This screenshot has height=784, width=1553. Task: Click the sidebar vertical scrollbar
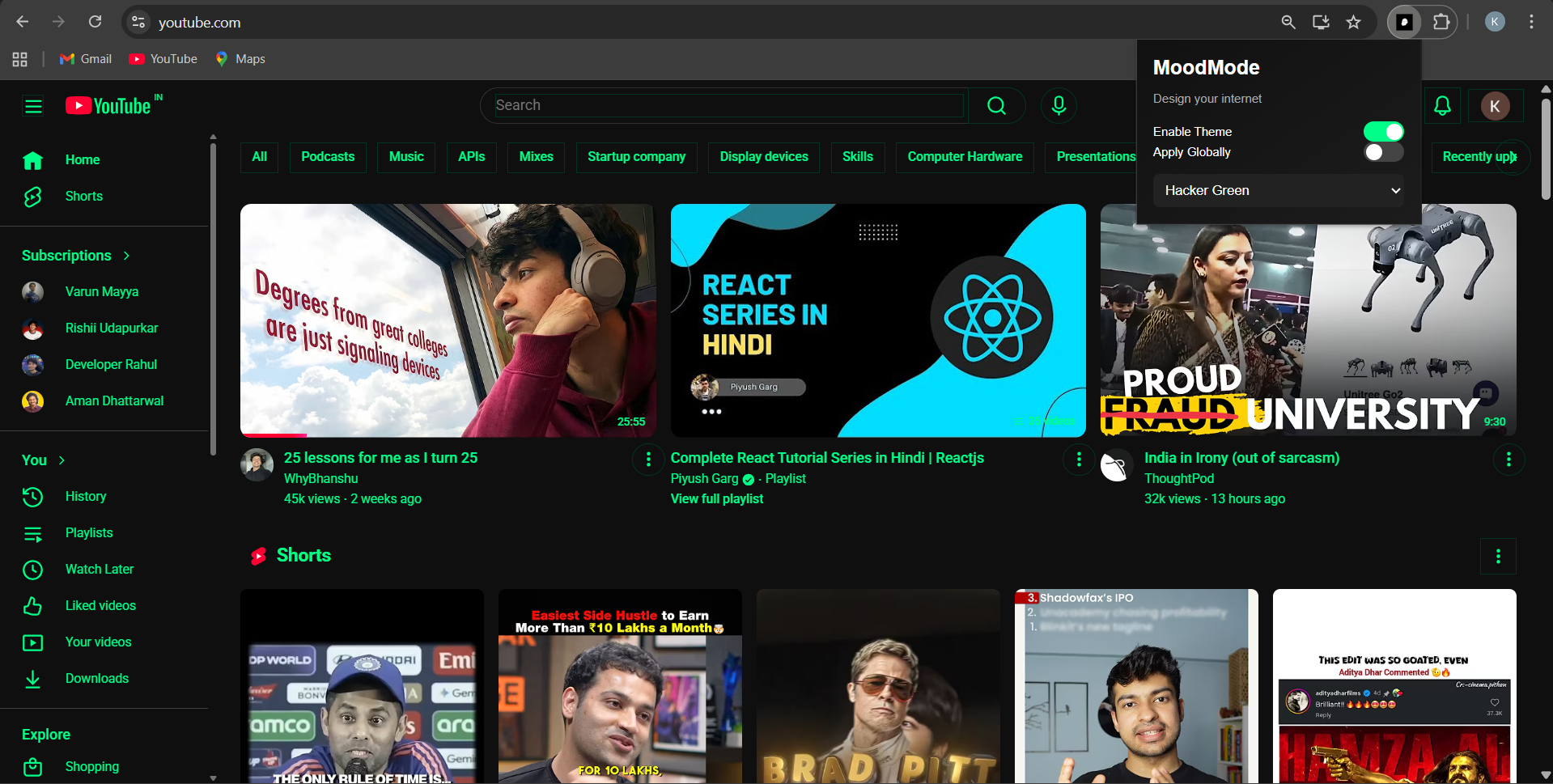pos(213,299)
